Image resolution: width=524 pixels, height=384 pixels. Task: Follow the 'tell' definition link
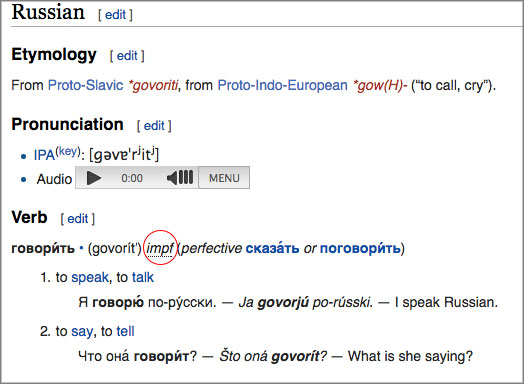[125, 331]
